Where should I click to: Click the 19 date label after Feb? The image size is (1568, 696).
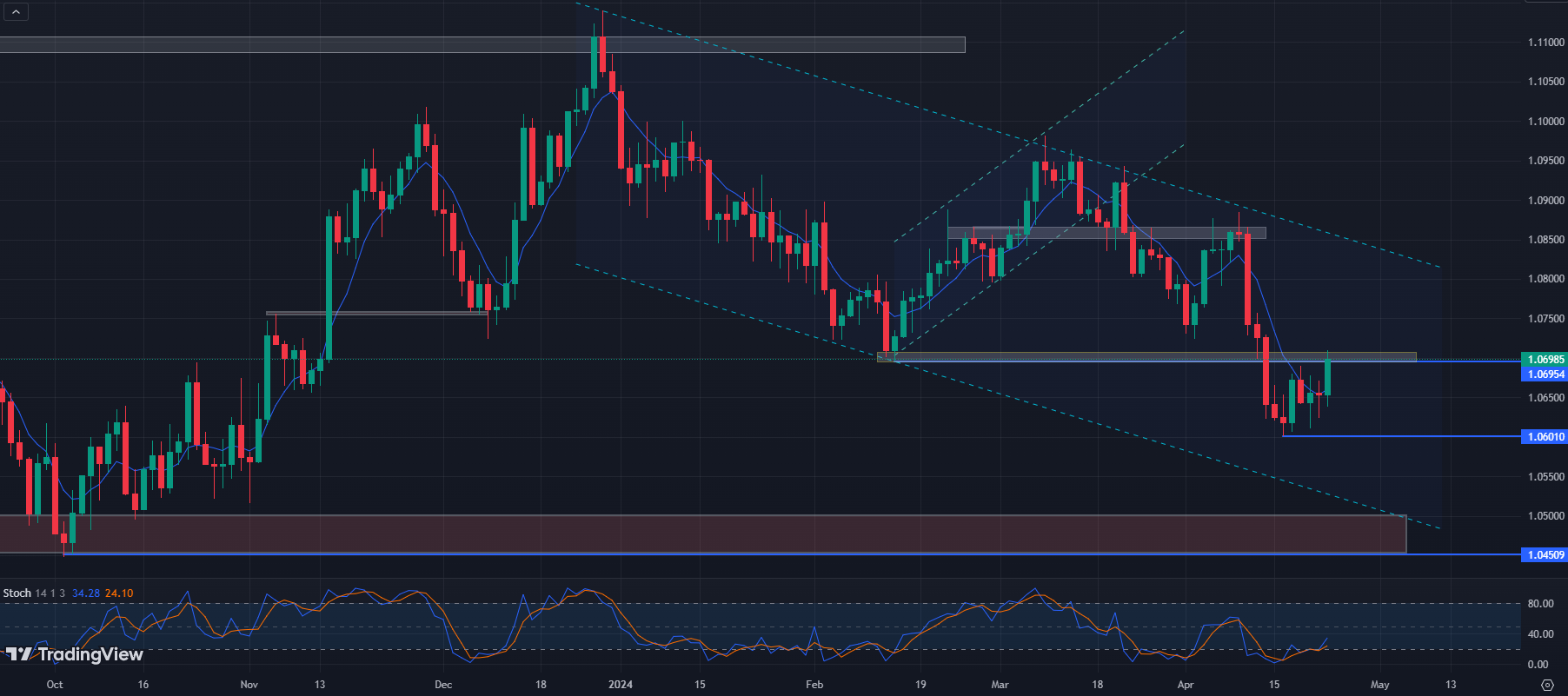(920, 685)
